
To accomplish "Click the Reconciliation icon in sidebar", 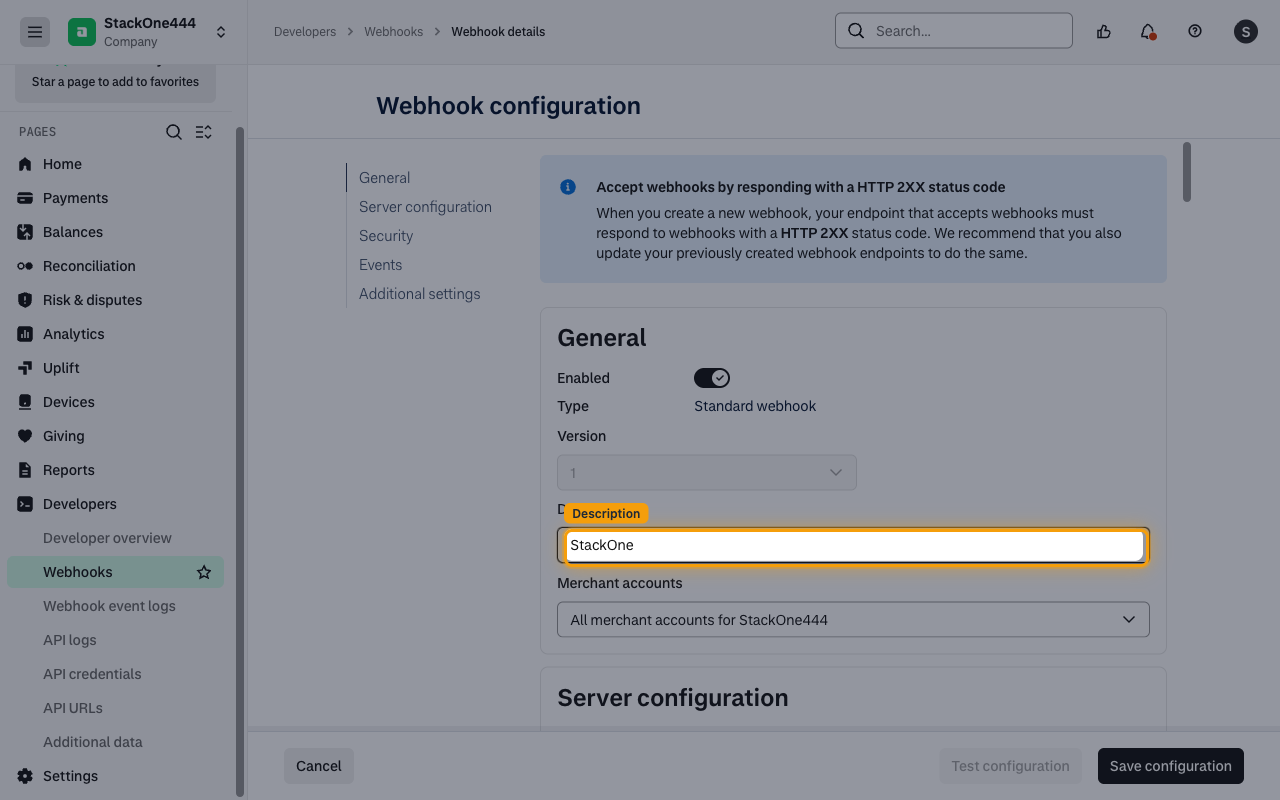I will [25, 266].
